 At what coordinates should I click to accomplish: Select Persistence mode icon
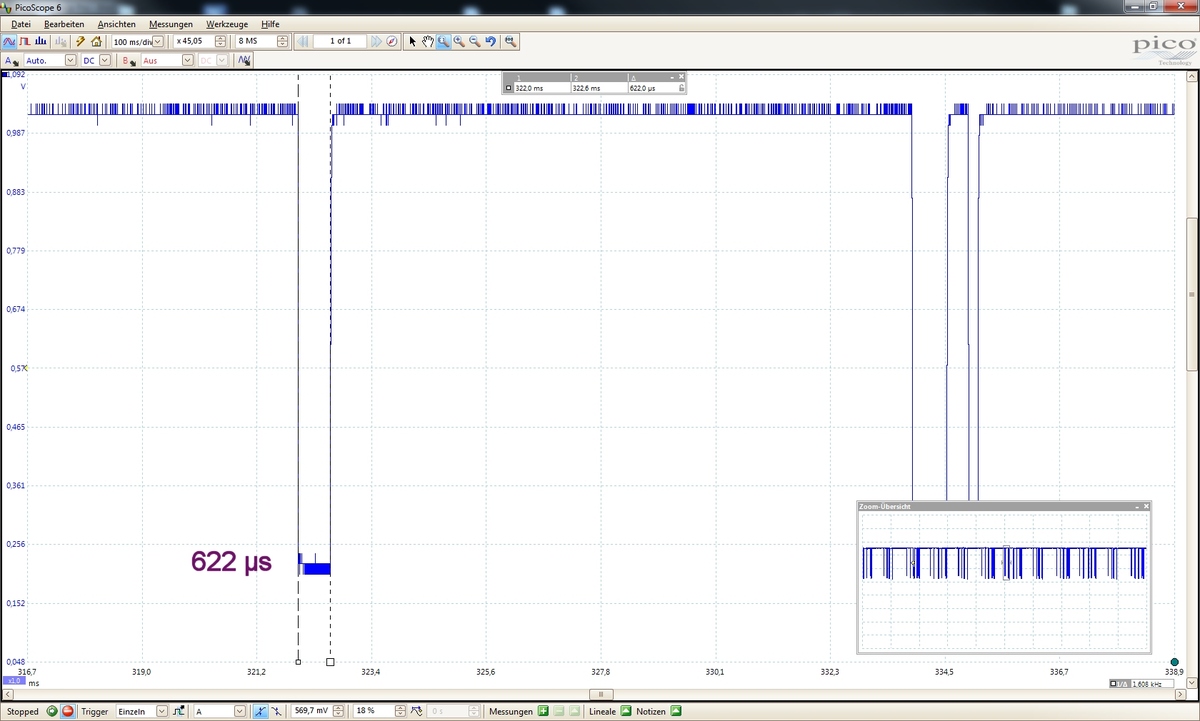tap(24, 41)
